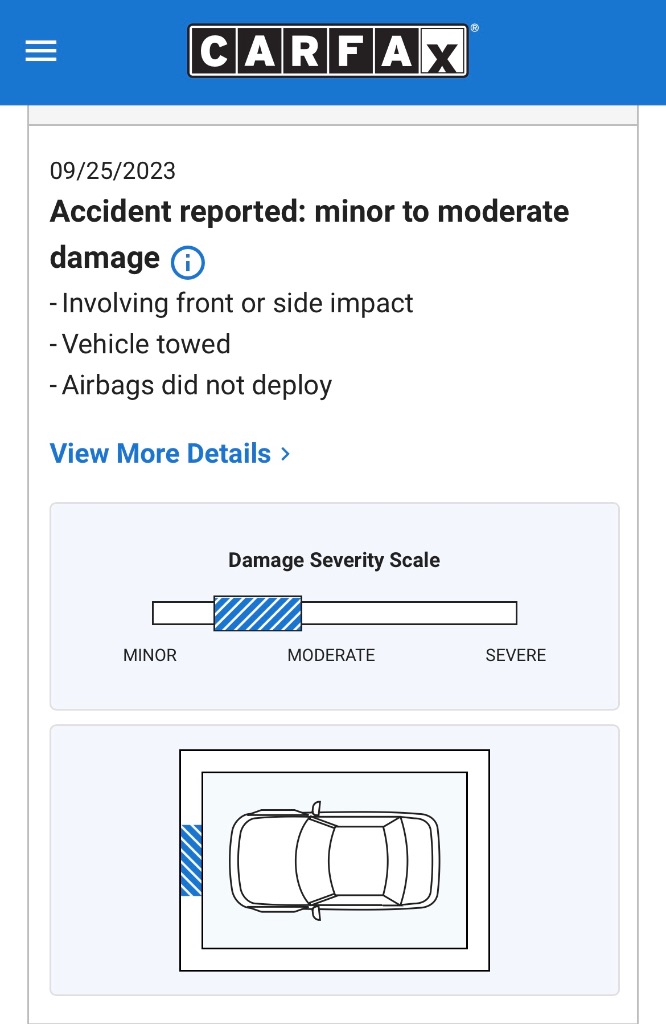Click the MINOR severity label
666x1024 pixels.
[150, 655]
